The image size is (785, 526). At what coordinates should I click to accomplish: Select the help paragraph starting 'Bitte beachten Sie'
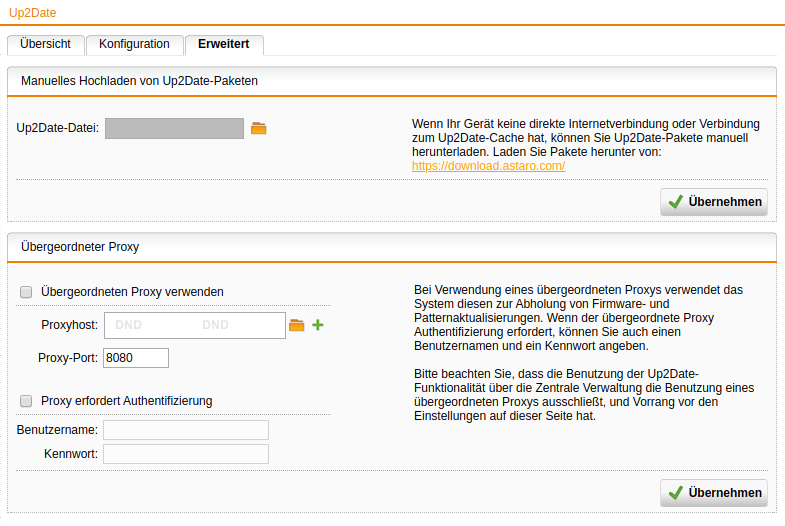pyautogui.click(x=584, y=395)
